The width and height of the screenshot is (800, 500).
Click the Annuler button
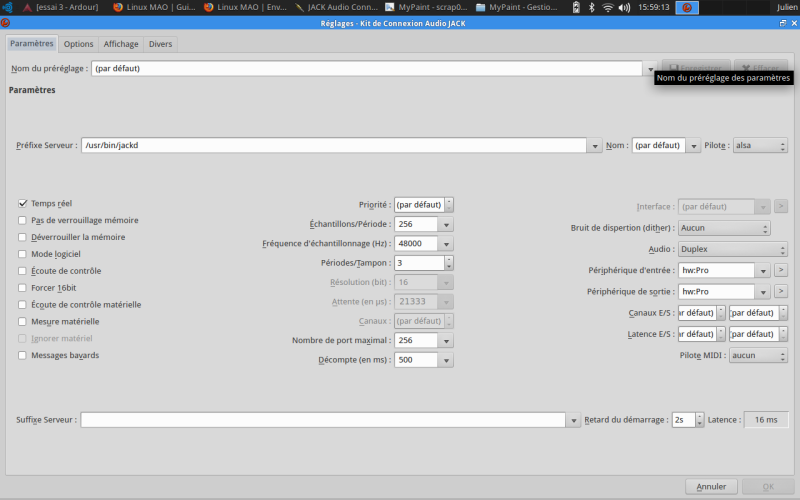(711, 486)
